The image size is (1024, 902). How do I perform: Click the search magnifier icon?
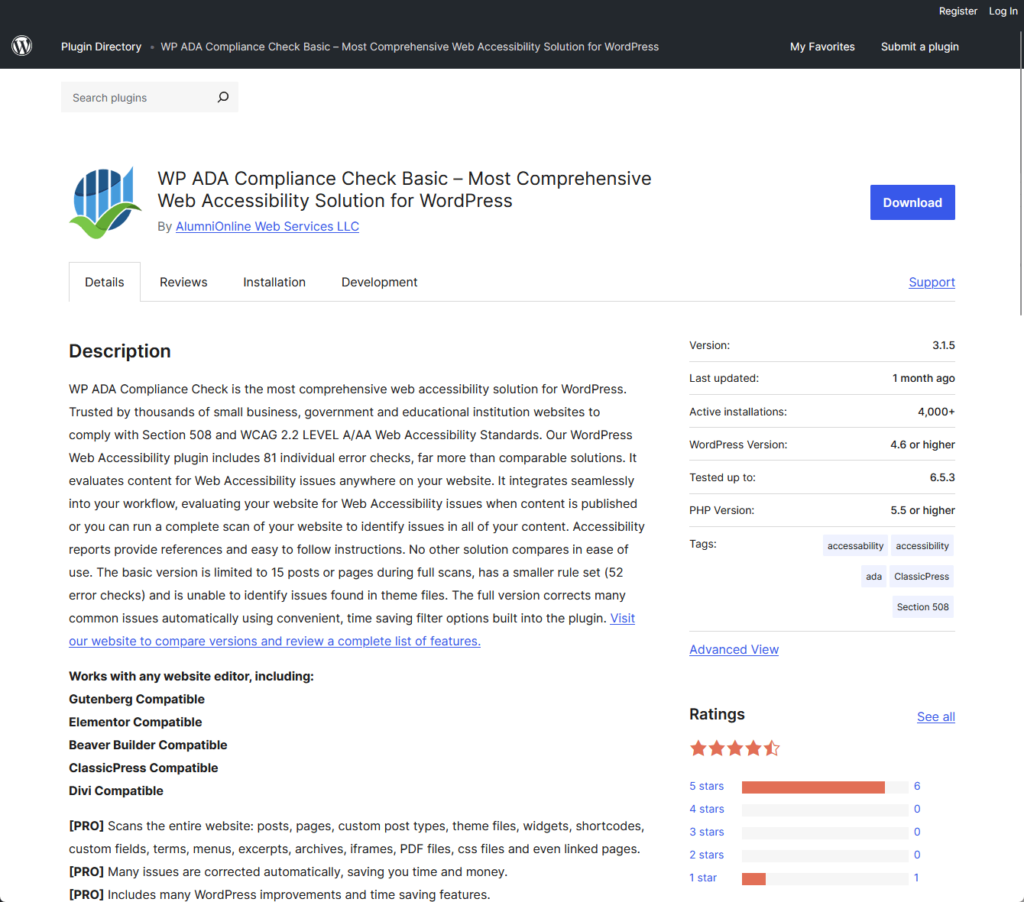(x=223, y=97)
